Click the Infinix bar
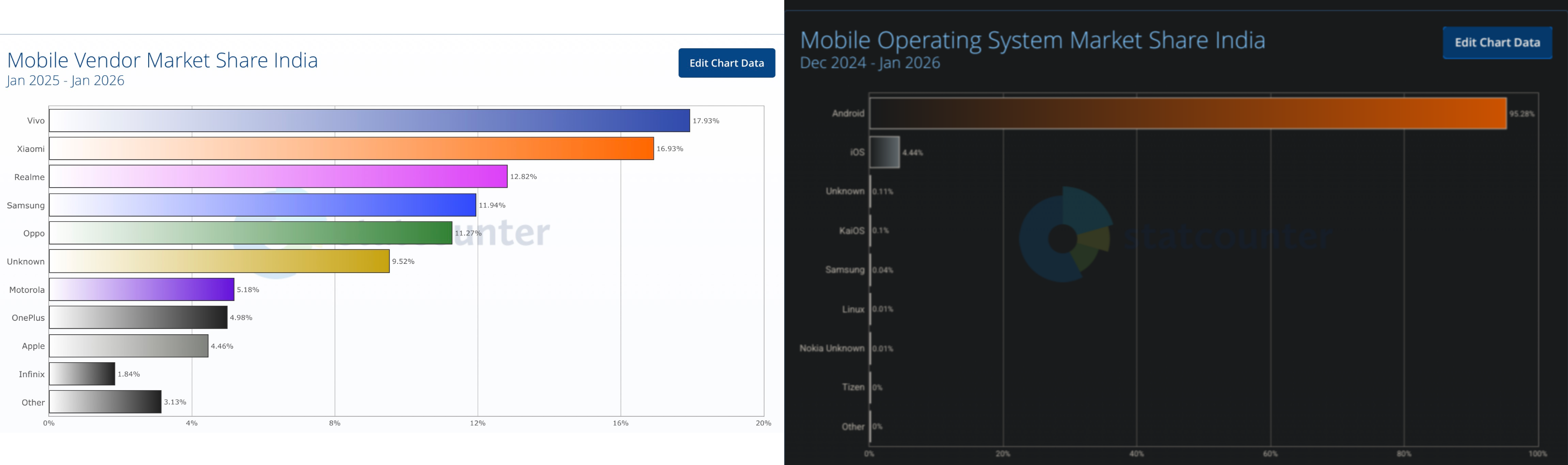1568x465 pixels. 82,374
